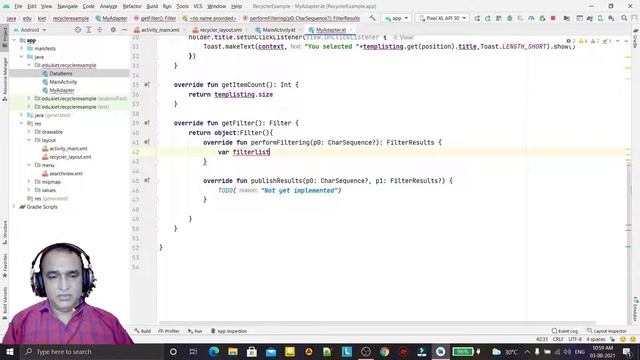Open the File menu
Screen dimensions: 640x360
coord(18,6)
